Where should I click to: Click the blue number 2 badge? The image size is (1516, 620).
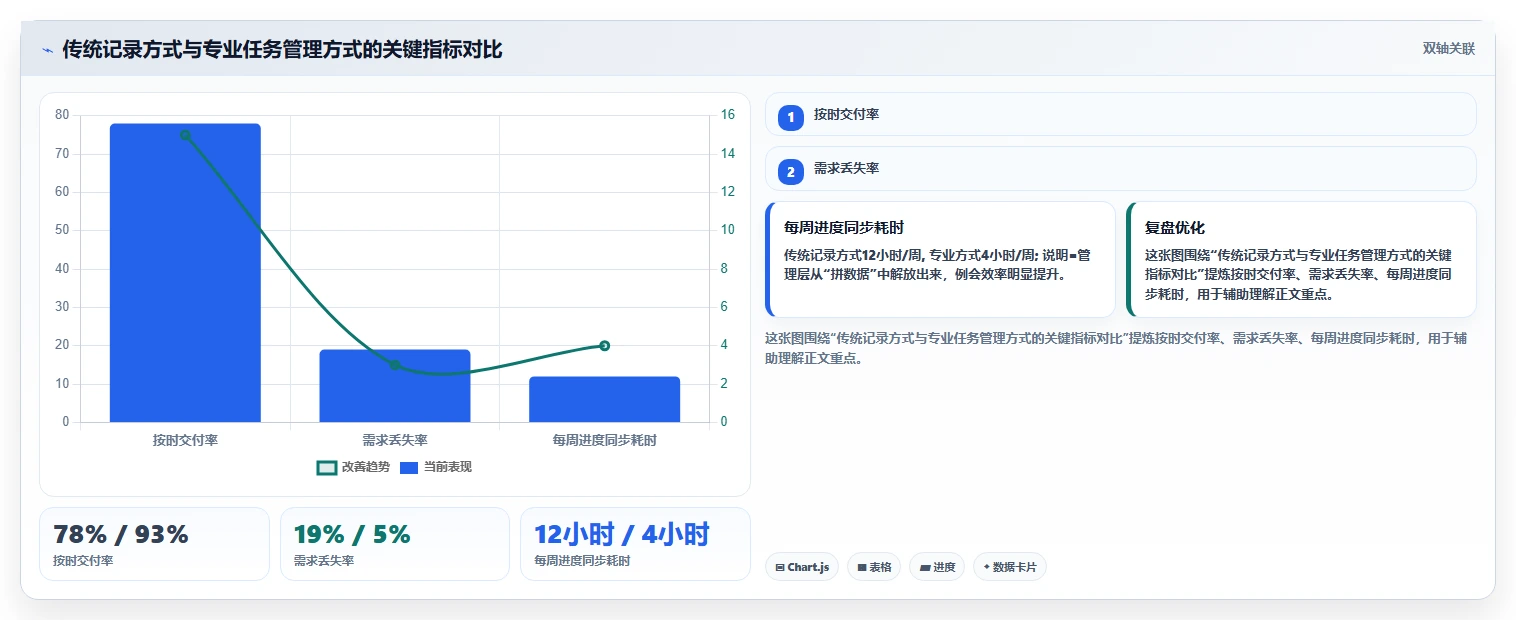coord(790,172)
